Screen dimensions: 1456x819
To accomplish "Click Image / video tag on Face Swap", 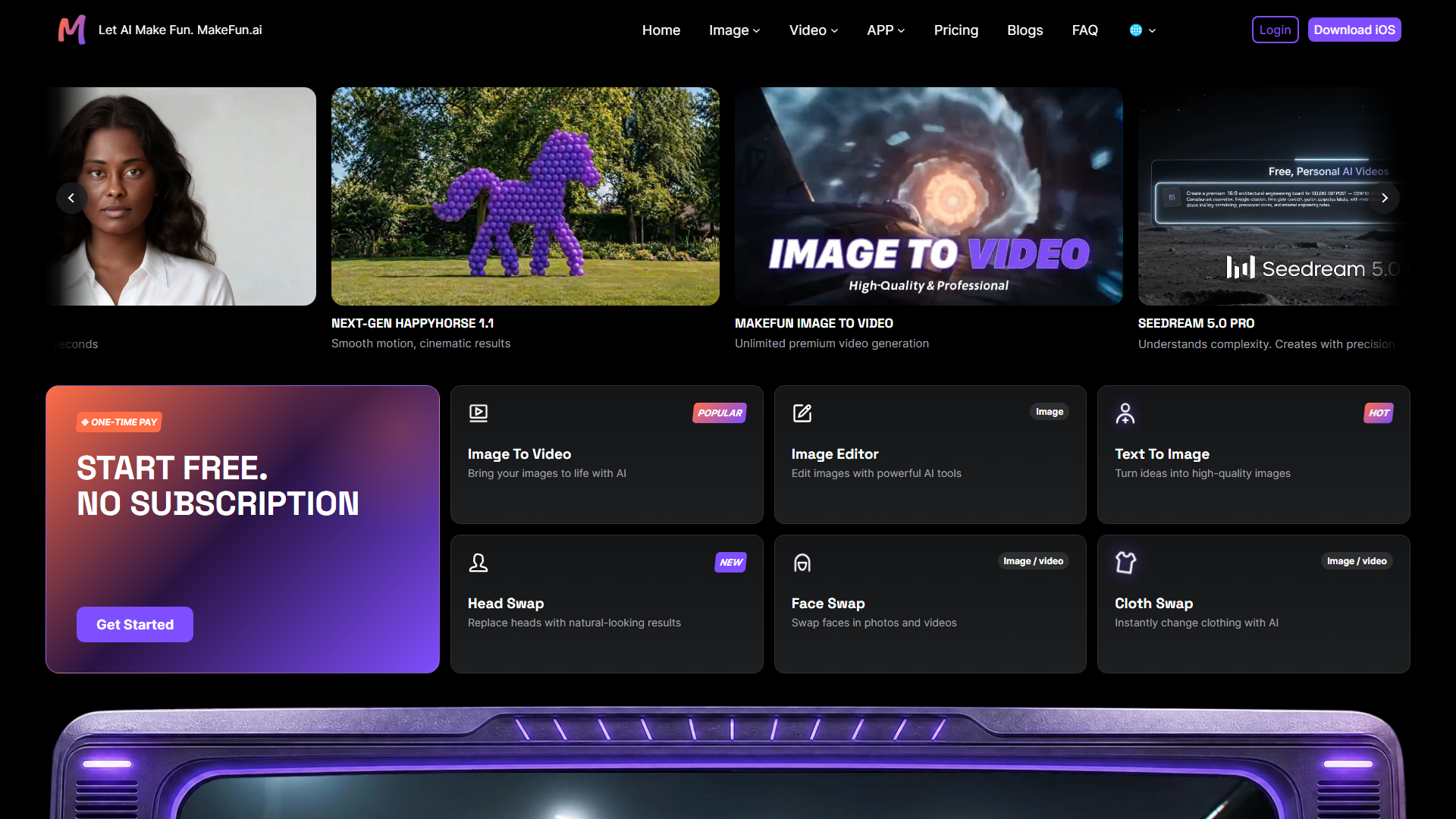I will pos(1033,561).
